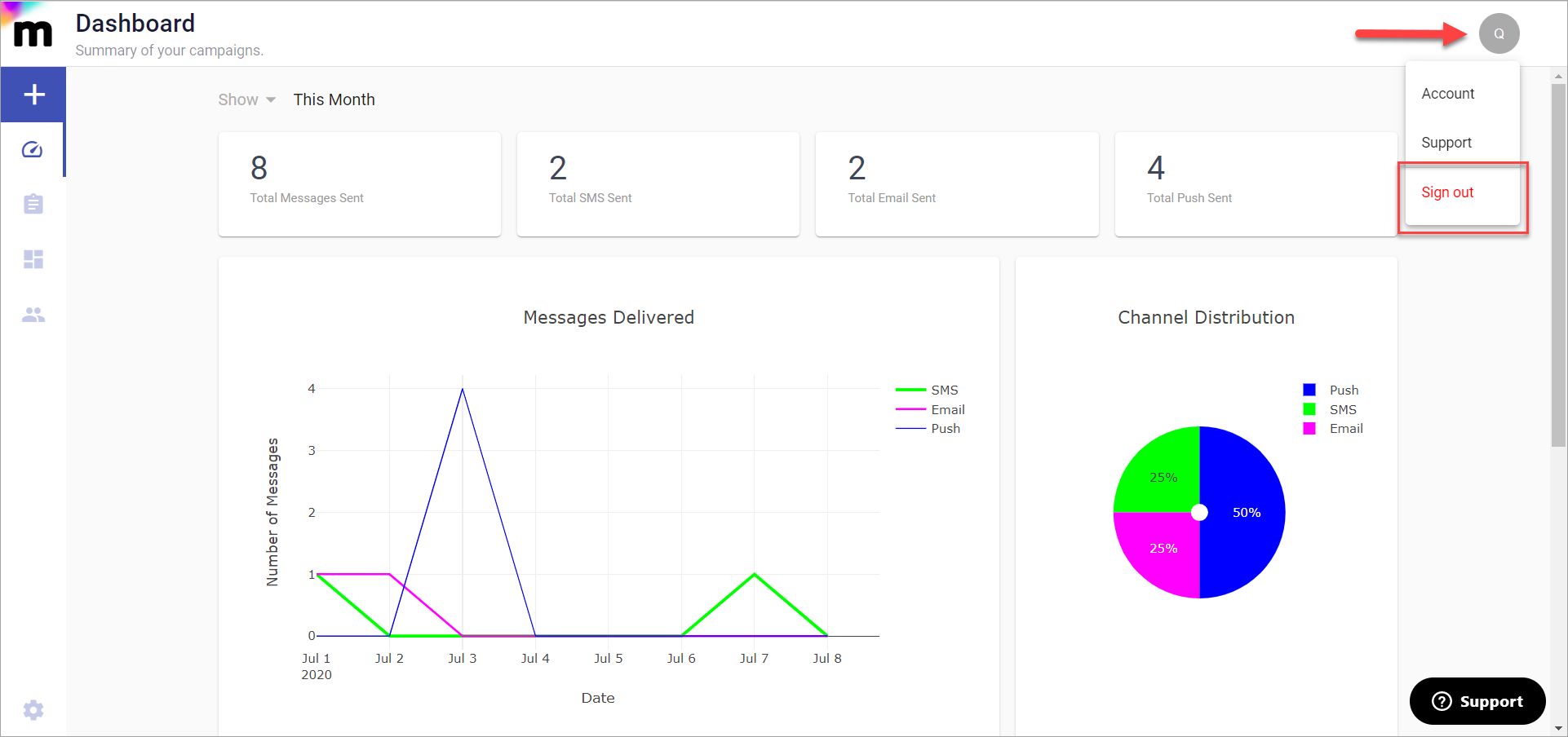The image size is (1568, 737).
Task: Open the grid templates icon in sidebar
Action: [x=33, y=259]
